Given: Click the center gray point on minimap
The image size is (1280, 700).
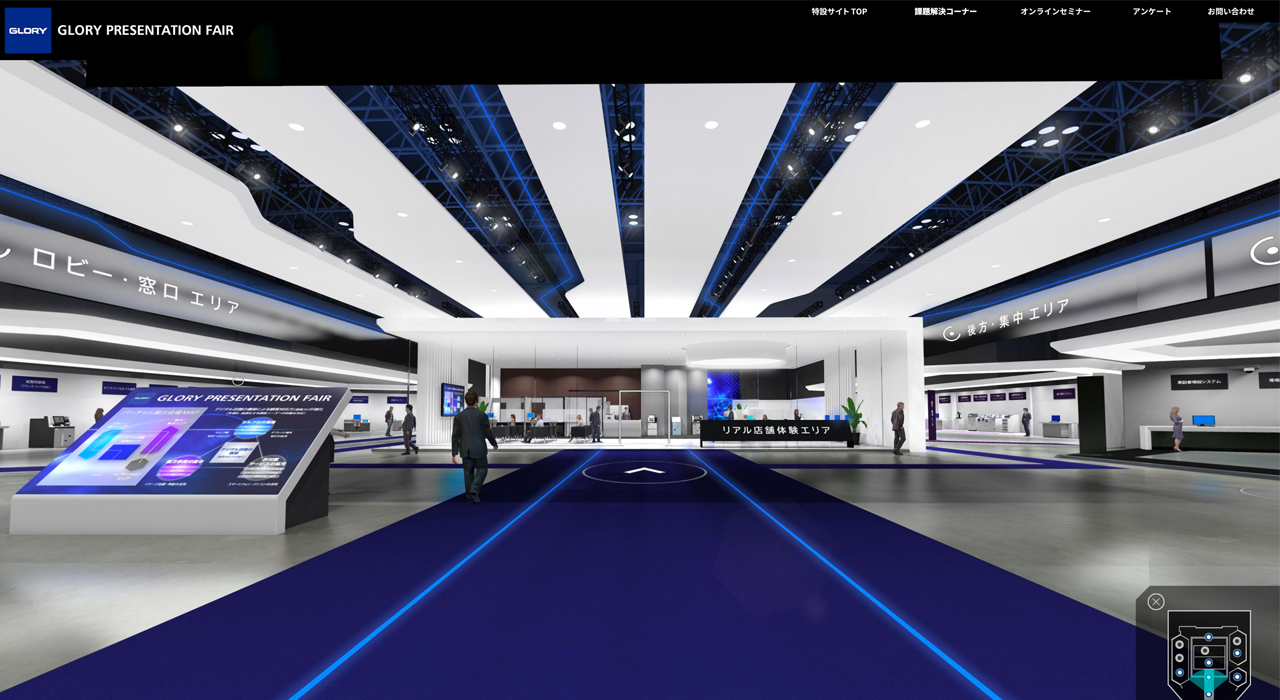Looking at the screenshot, I should (x=1205, y=650).
